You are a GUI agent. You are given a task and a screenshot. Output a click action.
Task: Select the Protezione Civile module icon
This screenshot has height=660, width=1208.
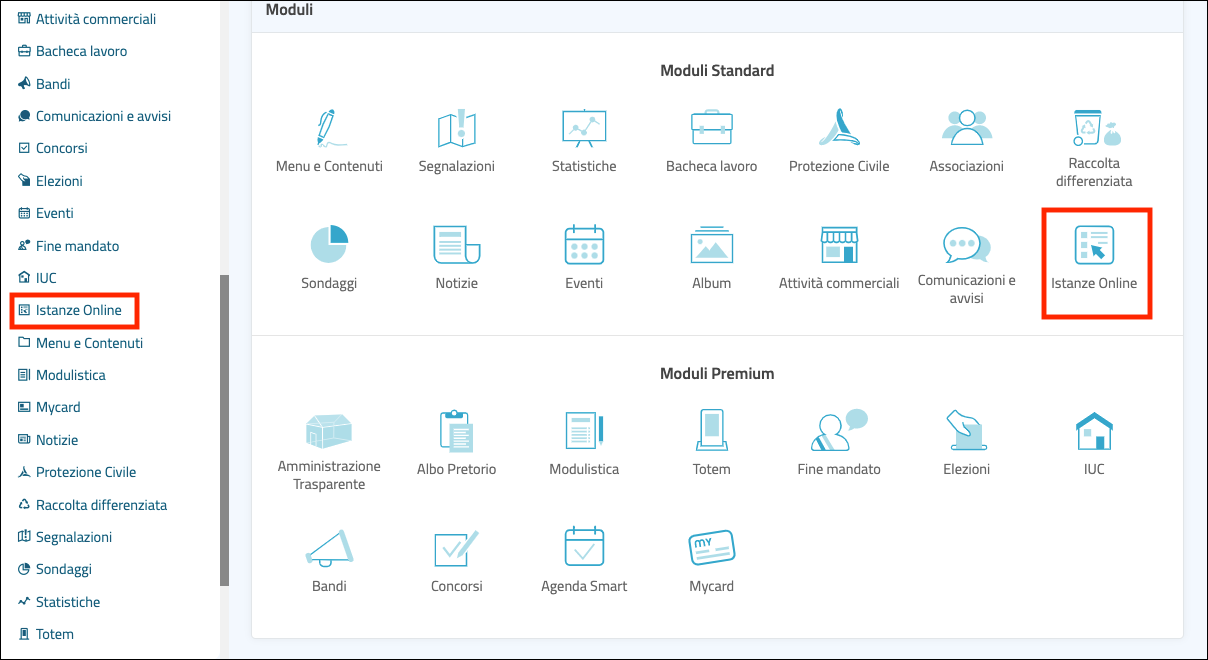pyautogui.click(x=838, y=128)
